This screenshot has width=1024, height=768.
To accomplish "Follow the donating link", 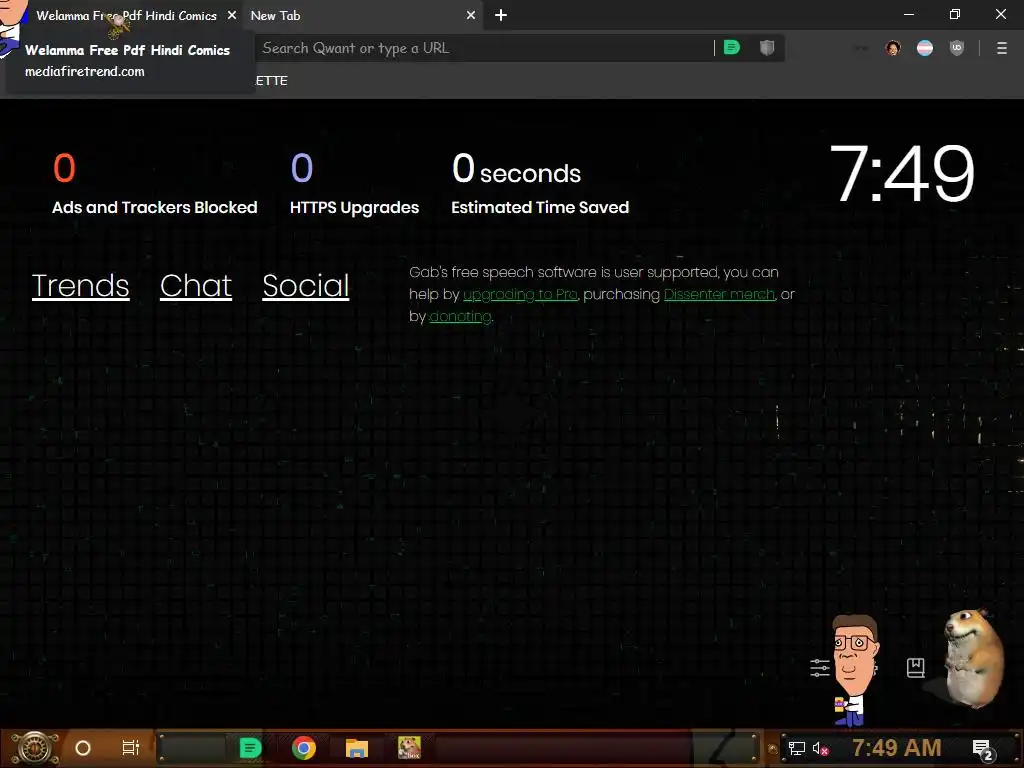I will pyautogui.click(x=460, y=317).
